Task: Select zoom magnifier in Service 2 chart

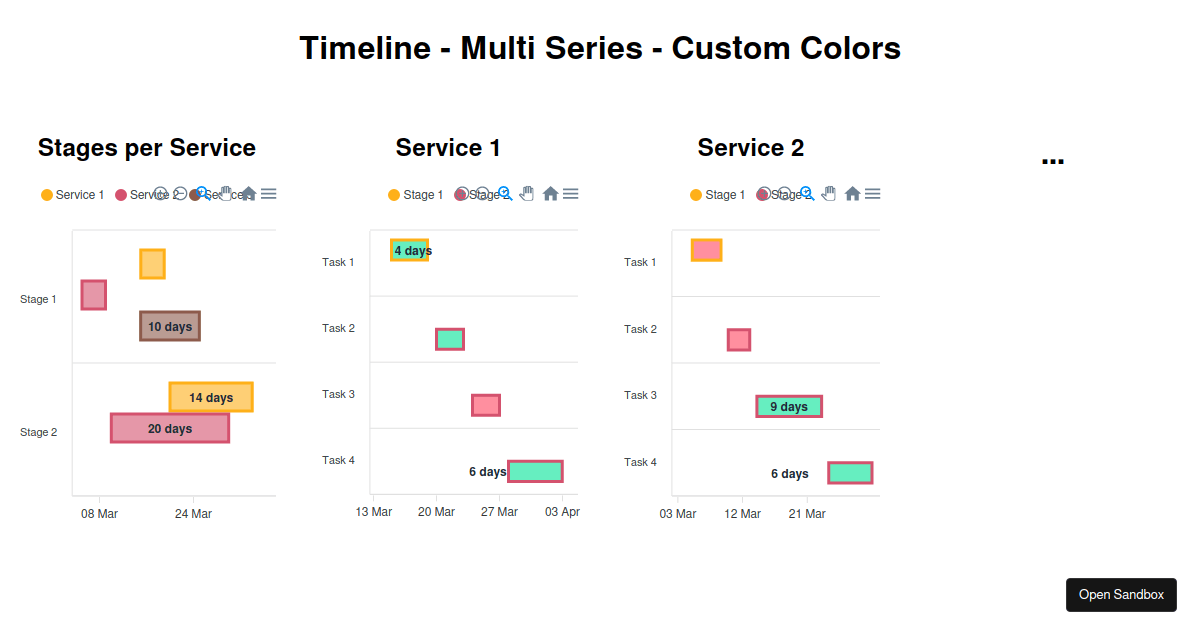Action: (x=807, y=194)
